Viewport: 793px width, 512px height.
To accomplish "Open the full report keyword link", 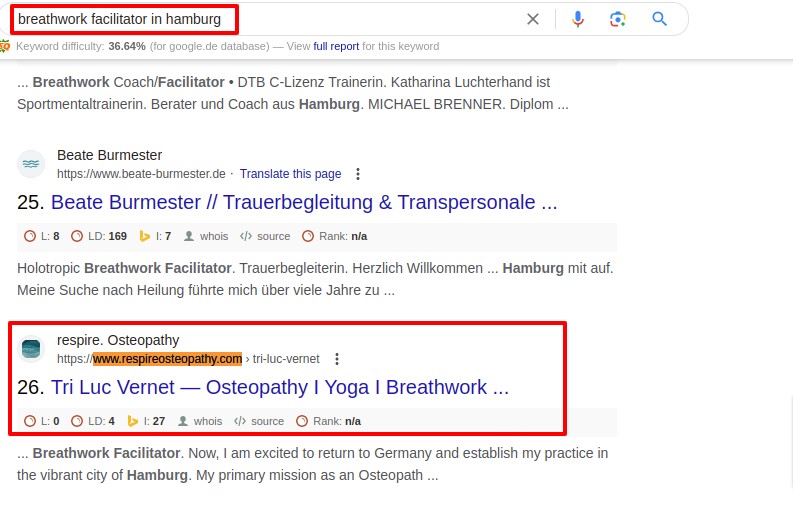I will point(336,47).
